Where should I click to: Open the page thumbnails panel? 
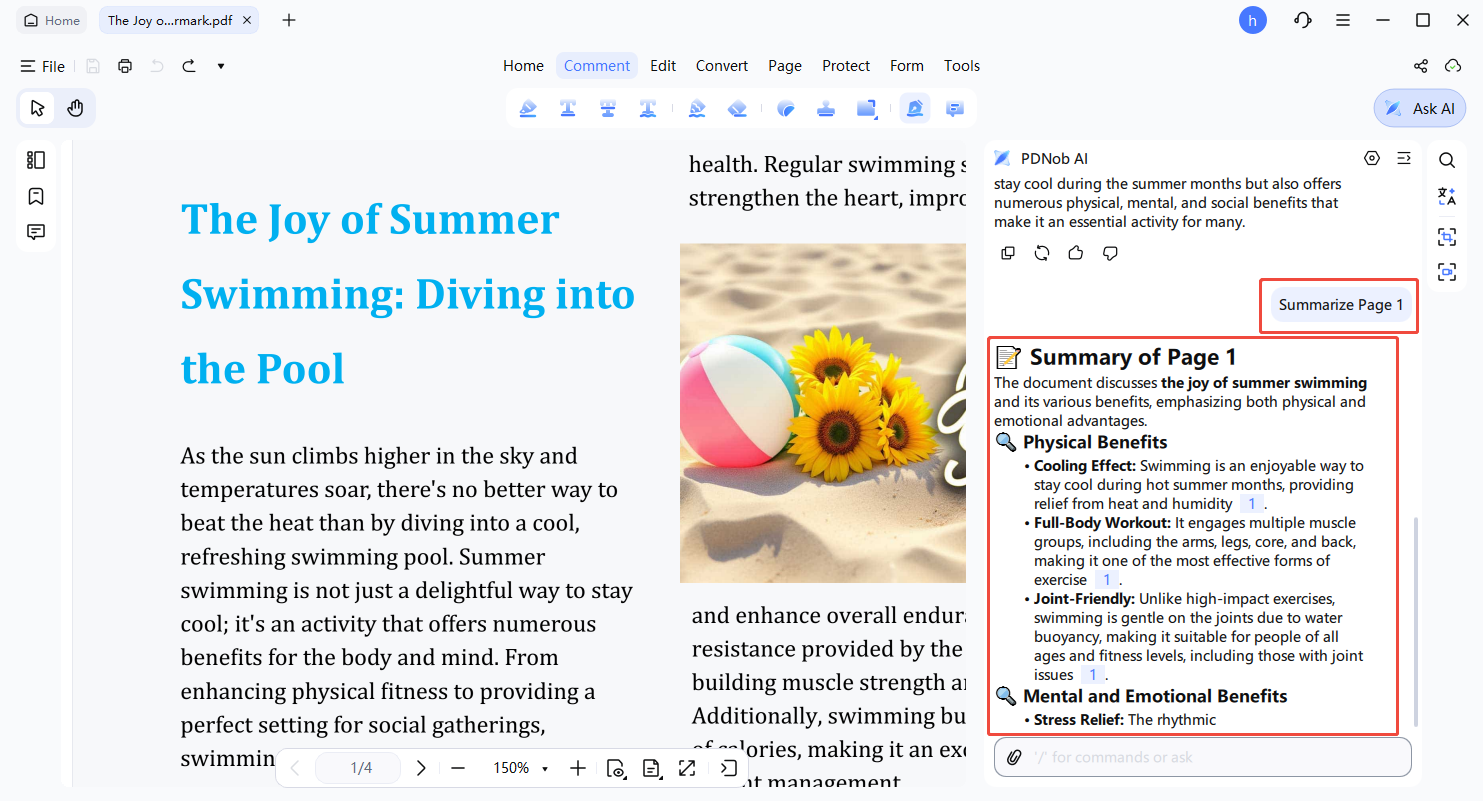tap(36, 160)
